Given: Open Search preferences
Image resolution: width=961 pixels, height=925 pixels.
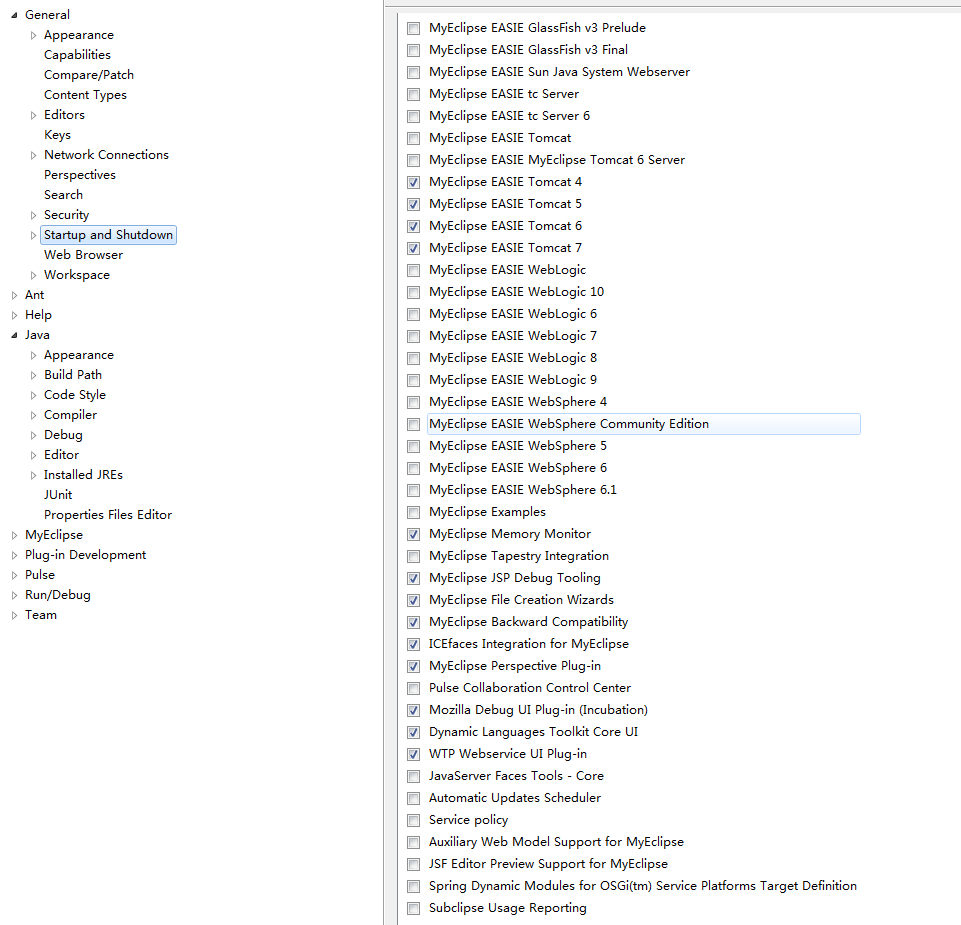Looking at the screenshot, I should click(x=63, y=195).
